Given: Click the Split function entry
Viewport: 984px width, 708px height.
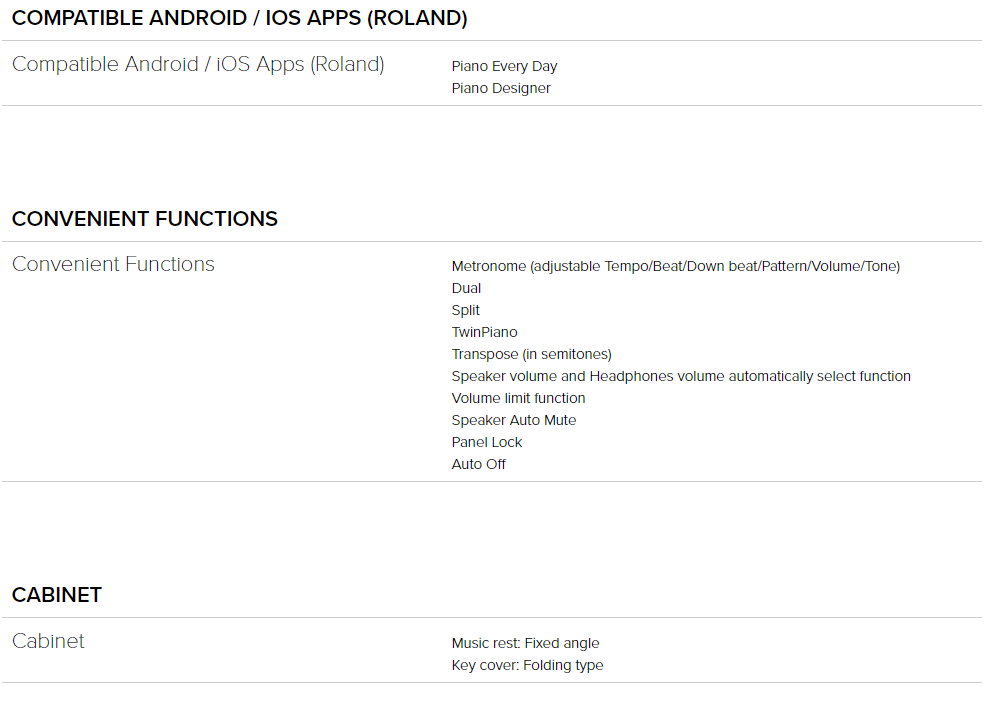Looking at the screenshot, I should [x=466, y=311].
